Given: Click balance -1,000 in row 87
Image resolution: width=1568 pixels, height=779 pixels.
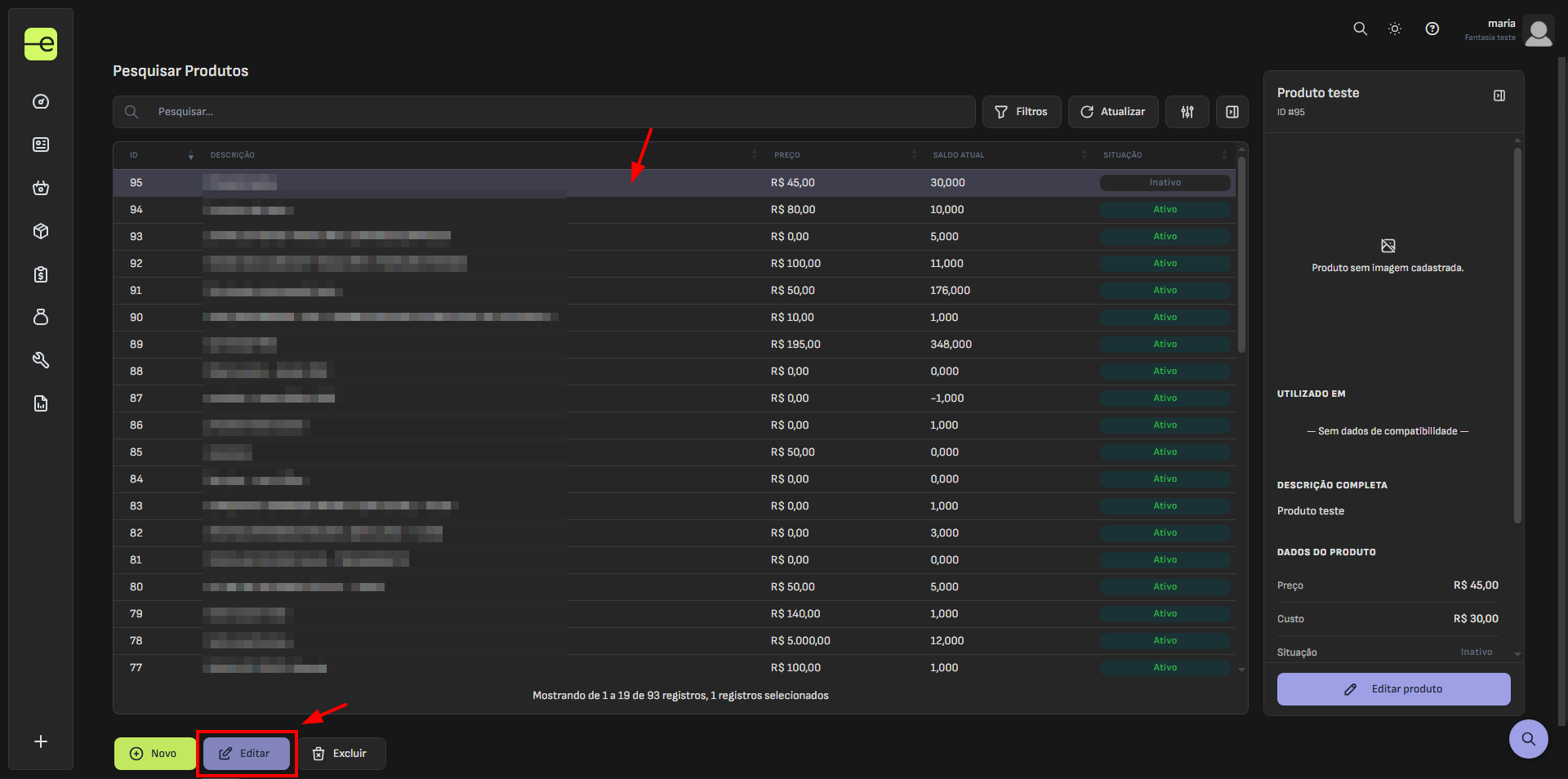Looking at the screenshot, I should point(947,398).
